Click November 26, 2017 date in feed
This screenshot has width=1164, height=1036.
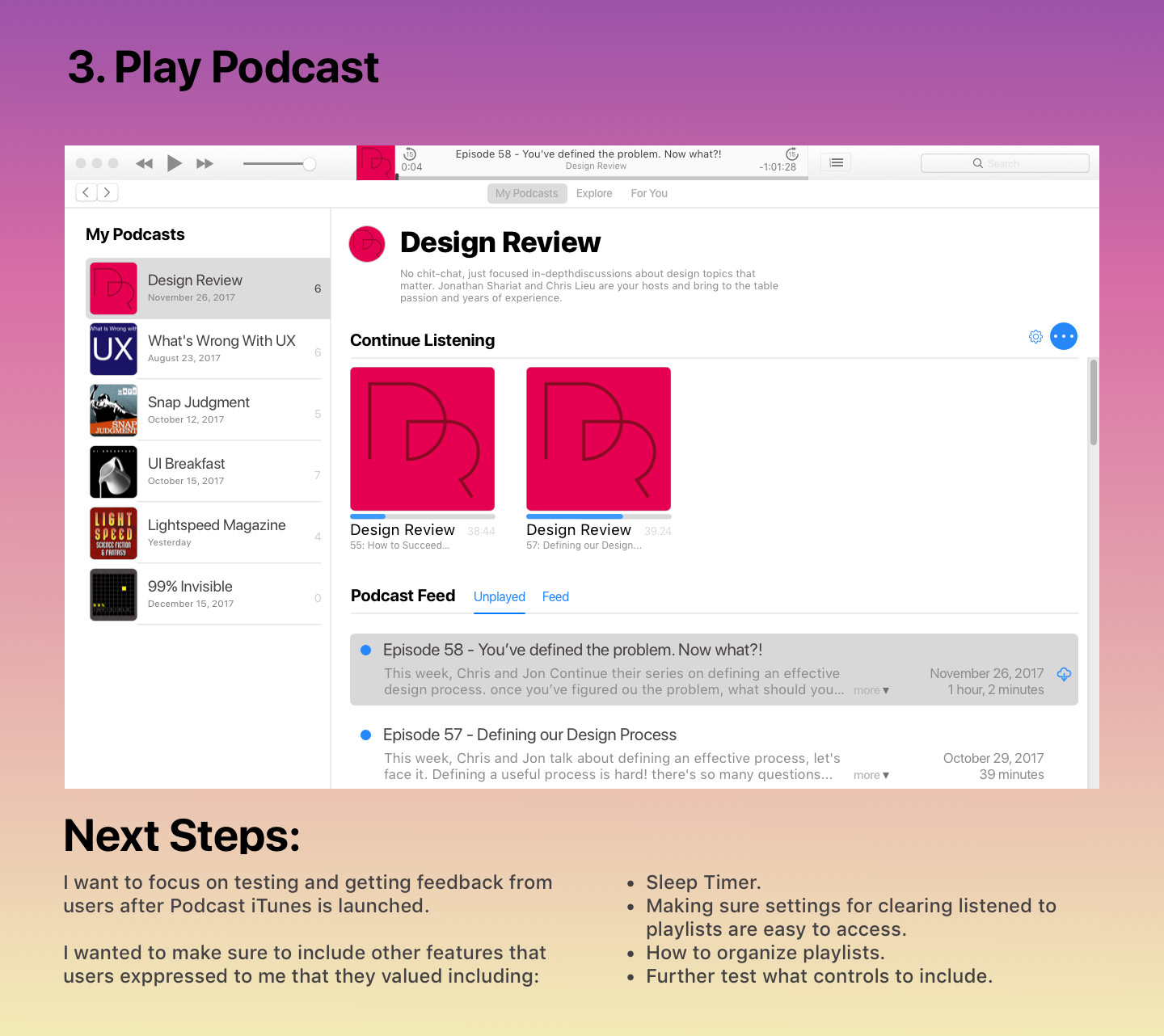987,673
